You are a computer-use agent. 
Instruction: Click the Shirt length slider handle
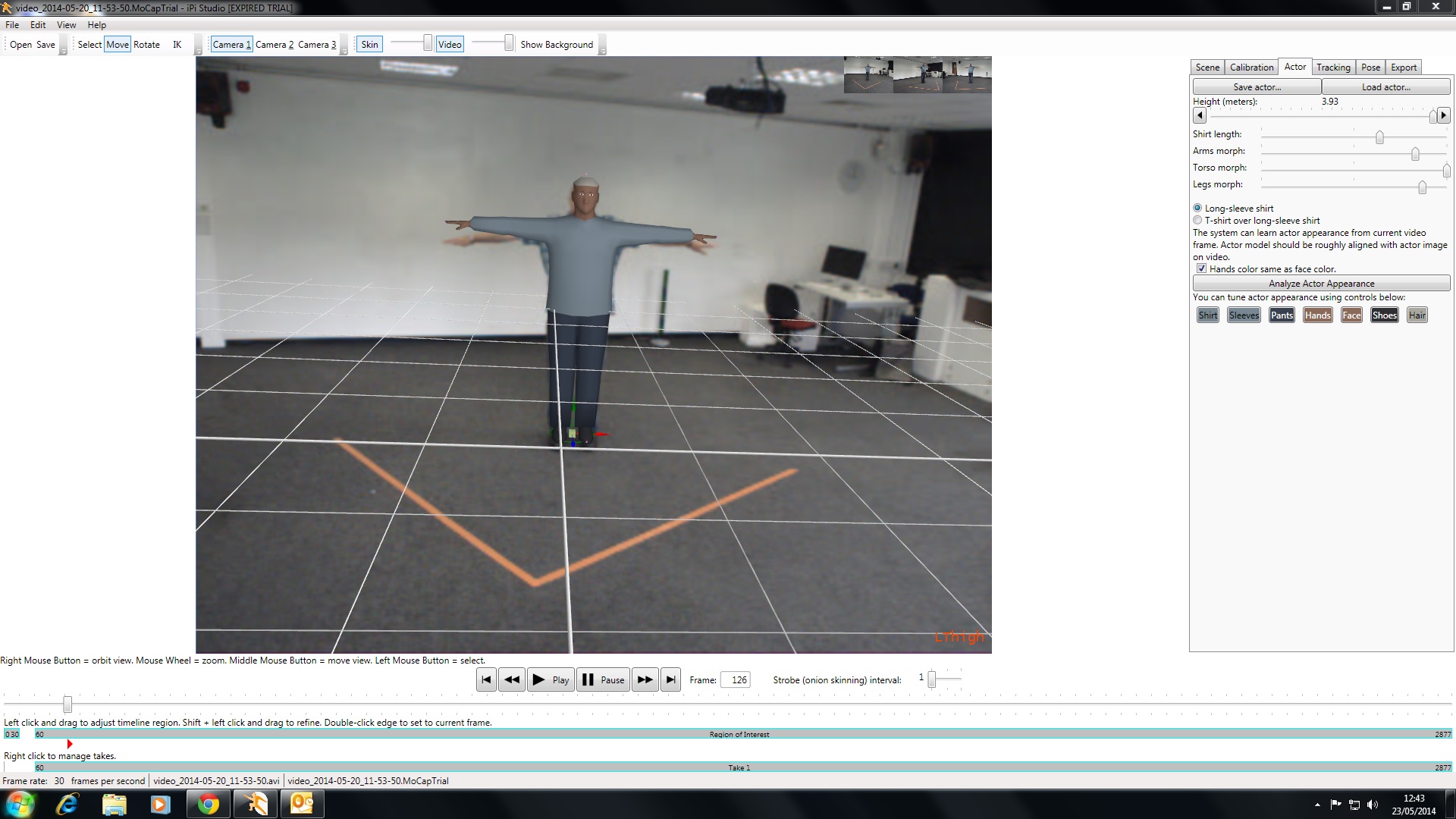(1379, 137)
